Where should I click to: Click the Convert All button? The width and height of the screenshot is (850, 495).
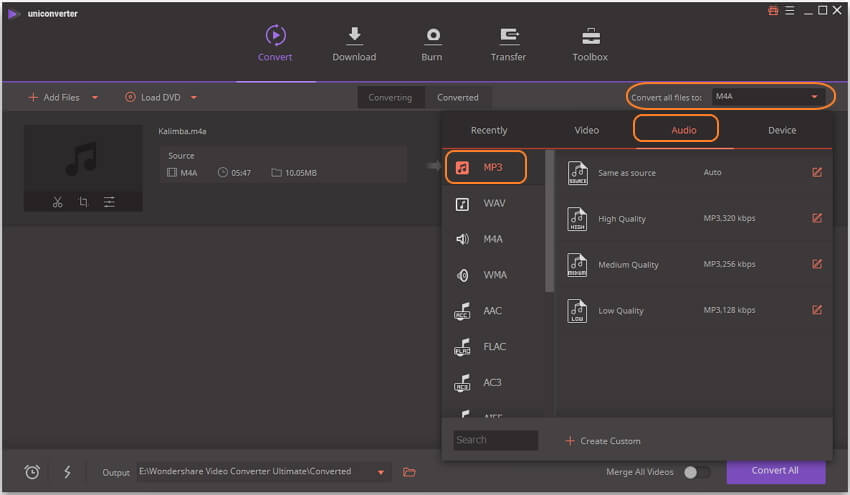[x=776, y=471]
